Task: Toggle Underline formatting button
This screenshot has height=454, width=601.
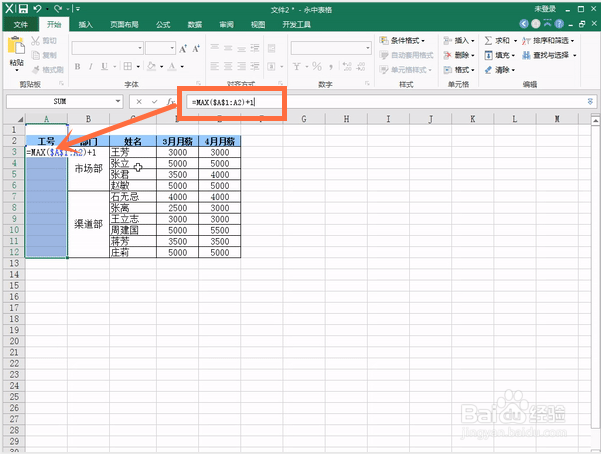Action: coord(104,67)
